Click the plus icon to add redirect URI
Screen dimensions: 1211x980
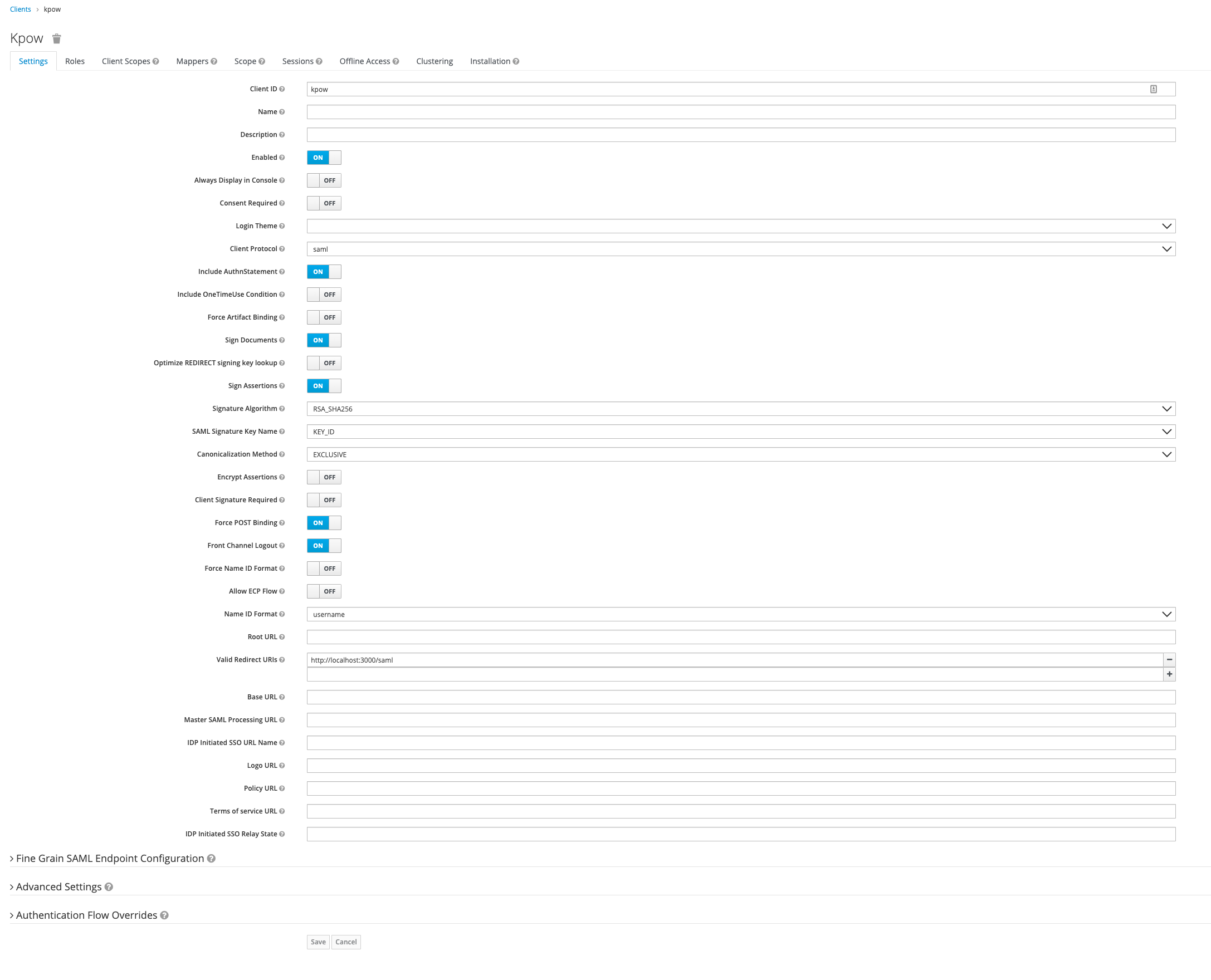[1169, 674]
